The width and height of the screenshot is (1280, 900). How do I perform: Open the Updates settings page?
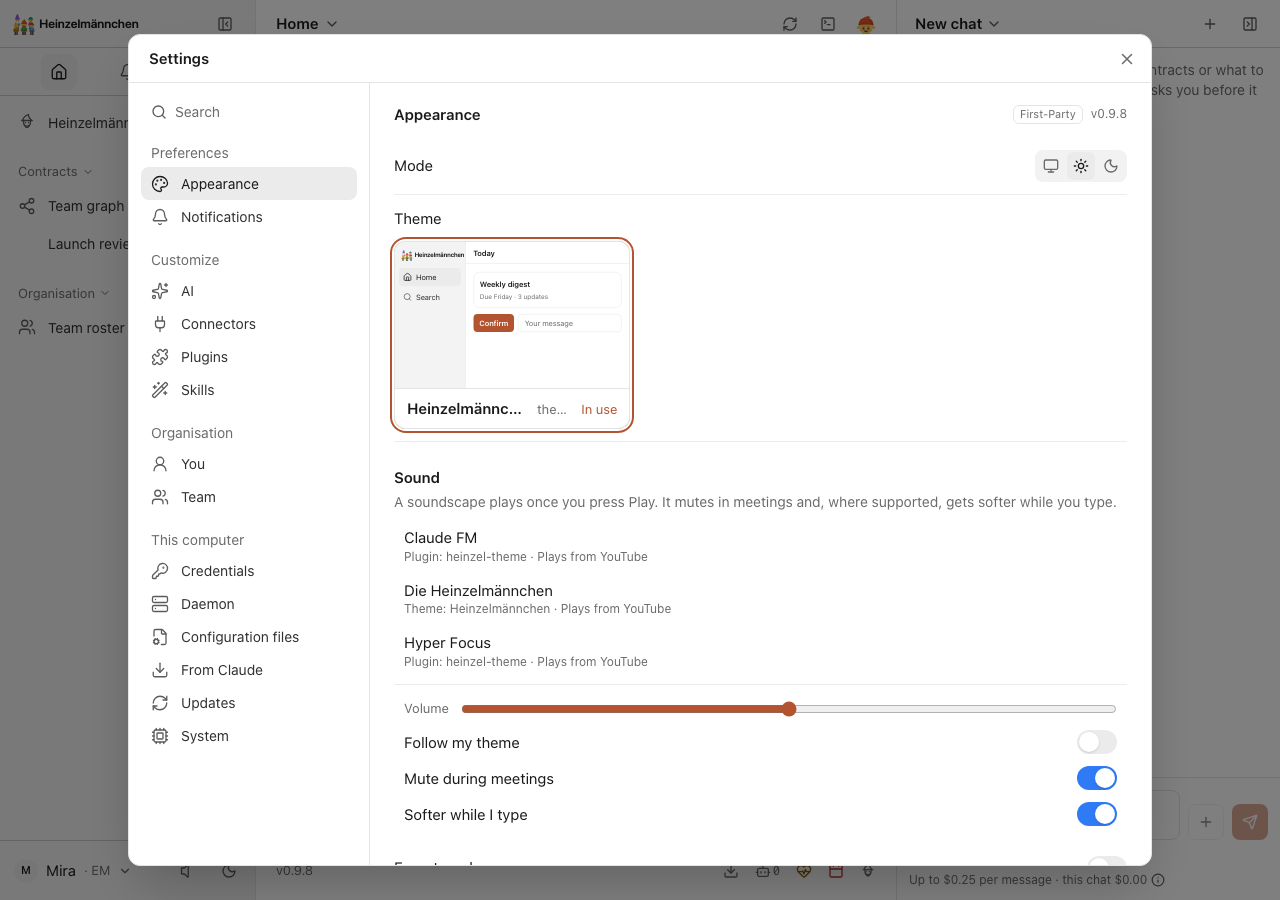[249, 703]
